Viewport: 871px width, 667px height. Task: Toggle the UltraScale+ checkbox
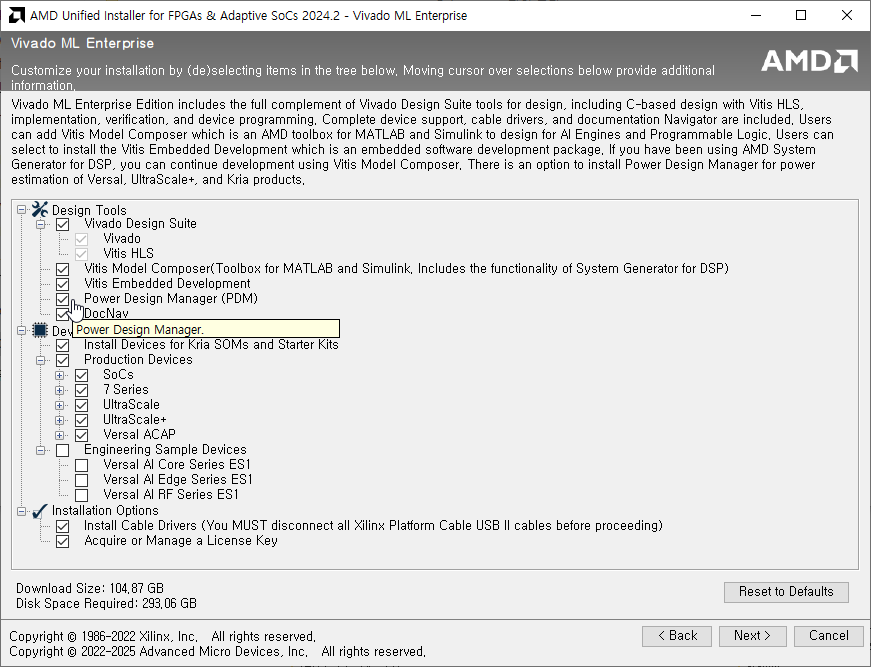click(81, 420)
